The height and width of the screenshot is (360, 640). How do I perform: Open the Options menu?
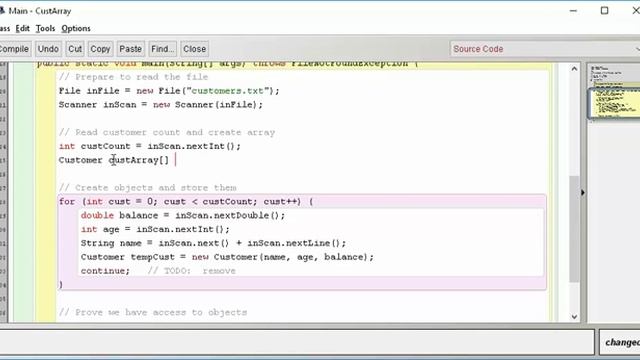(76, 29)
